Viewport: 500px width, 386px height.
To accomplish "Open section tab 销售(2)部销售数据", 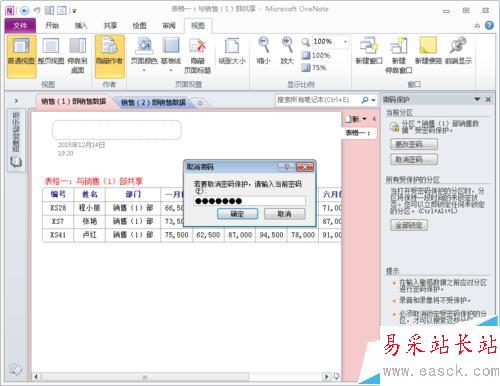I will pyautogui.click(x=153, y=102).
